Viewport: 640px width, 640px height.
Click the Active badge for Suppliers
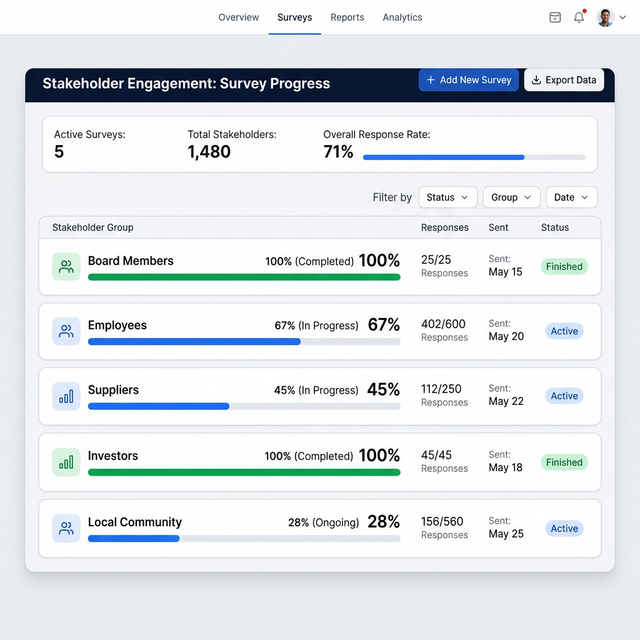click(564, 396)
